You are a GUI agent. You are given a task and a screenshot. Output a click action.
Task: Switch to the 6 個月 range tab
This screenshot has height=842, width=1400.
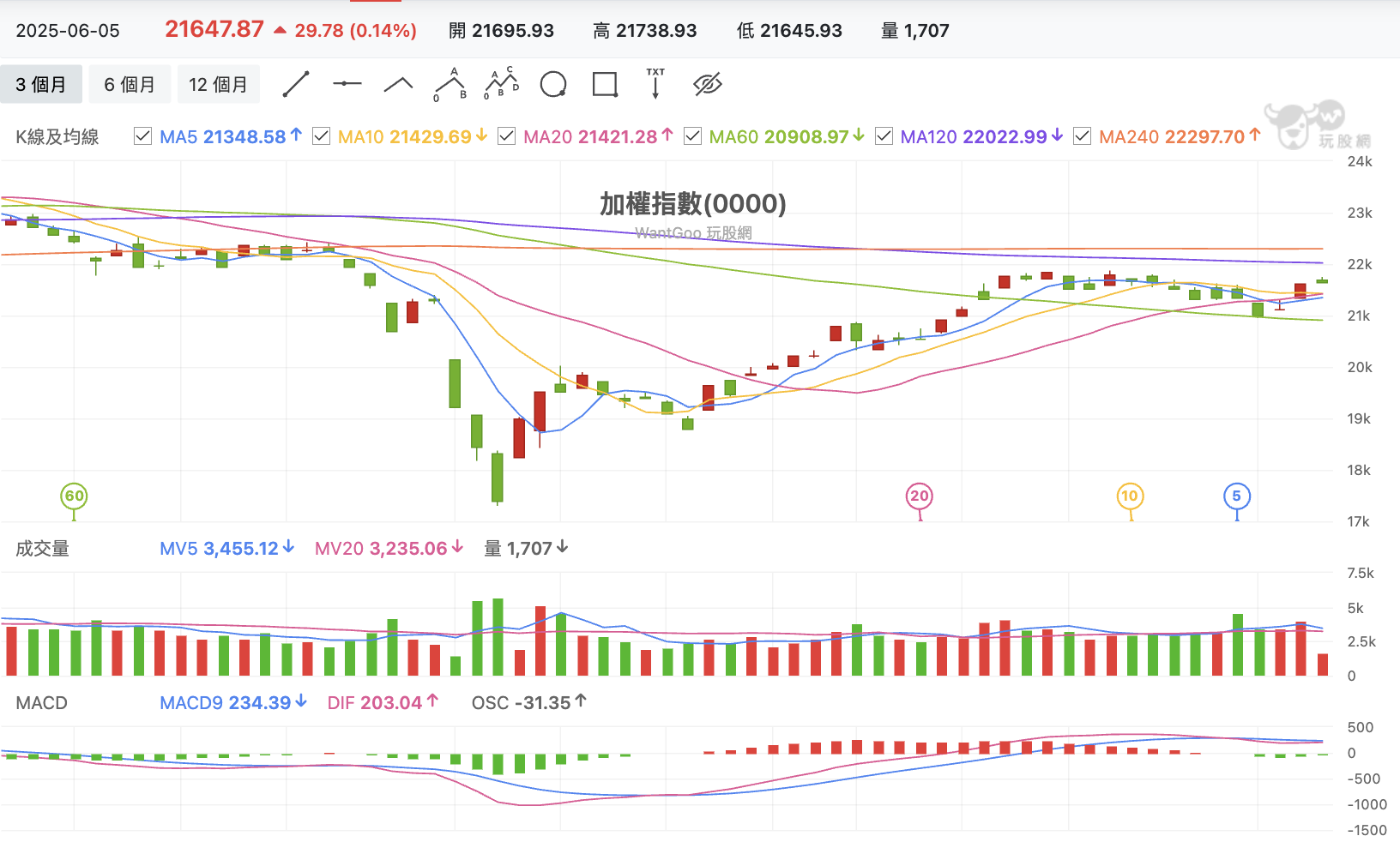click(x=130, y=84)
